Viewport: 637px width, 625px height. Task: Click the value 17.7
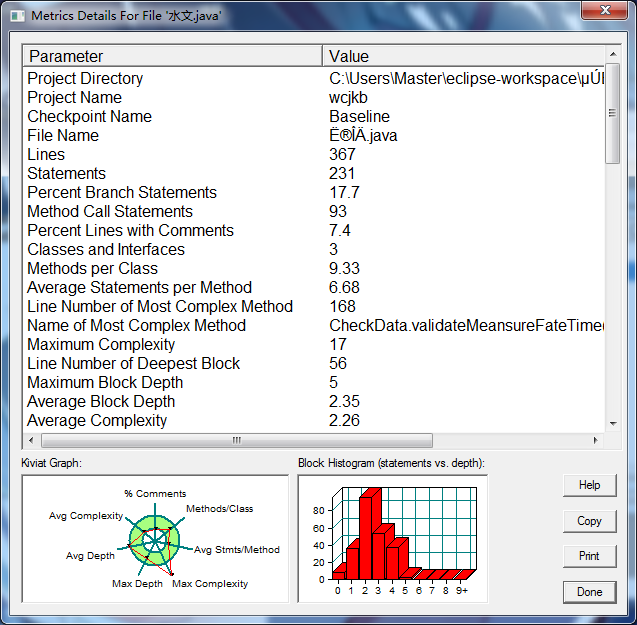pos(344,193)
